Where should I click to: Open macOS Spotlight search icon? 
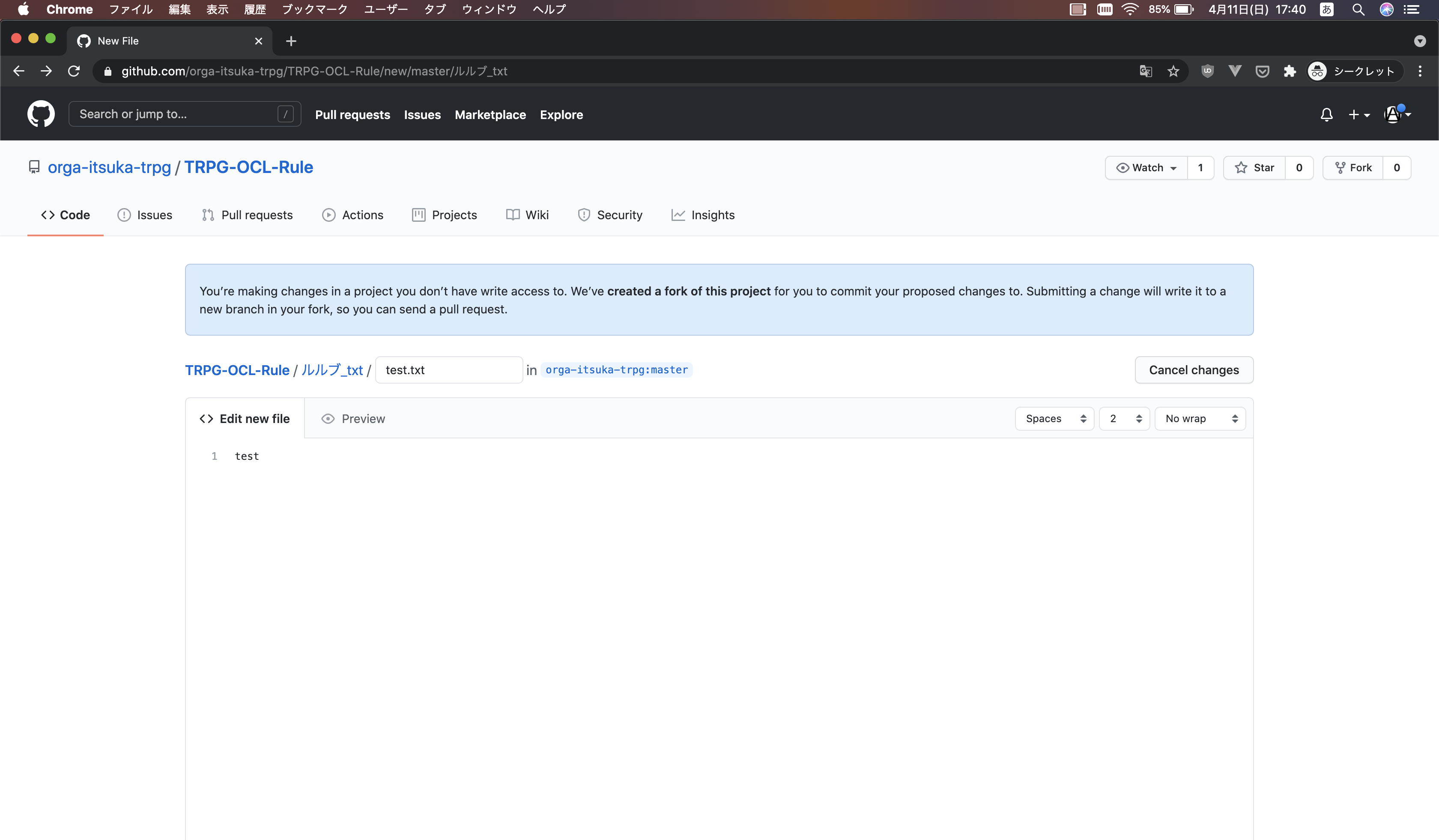click(x=1358, y=10)
